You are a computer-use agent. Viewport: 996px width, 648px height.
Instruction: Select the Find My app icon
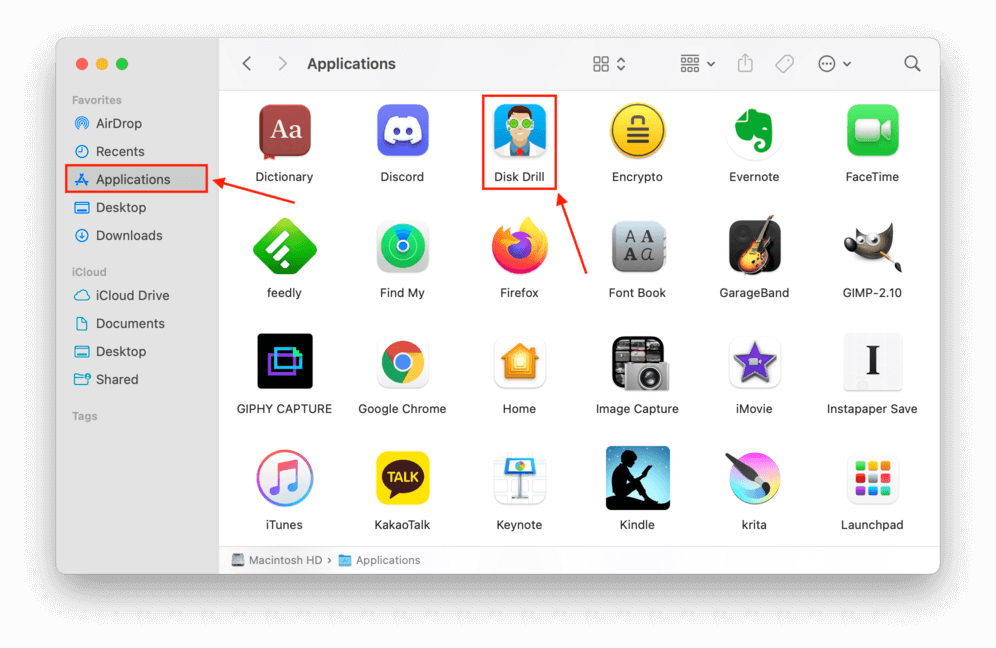point(402,246)
